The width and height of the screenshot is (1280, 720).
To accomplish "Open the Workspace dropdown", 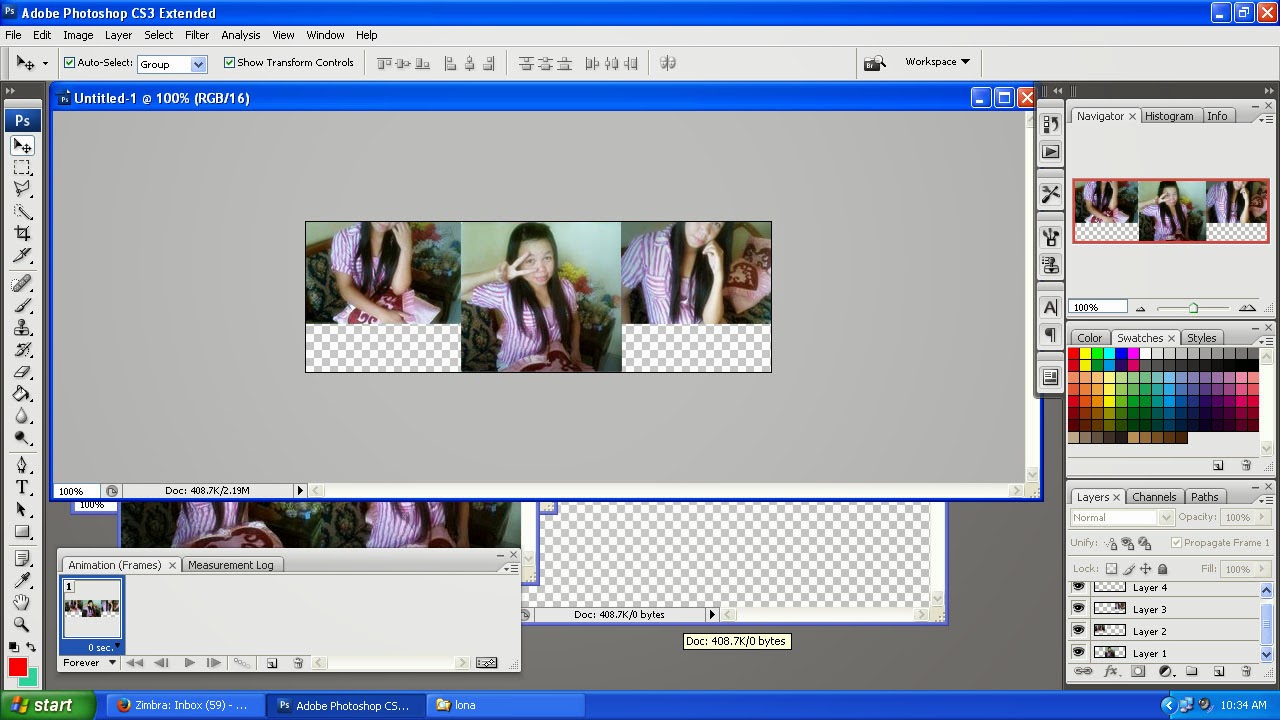I will click(x=934, y=61).
